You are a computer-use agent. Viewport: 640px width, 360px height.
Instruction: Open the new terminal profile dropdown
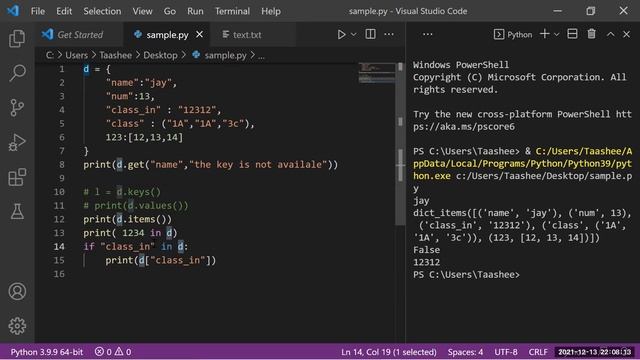click(x=556, y=35)
